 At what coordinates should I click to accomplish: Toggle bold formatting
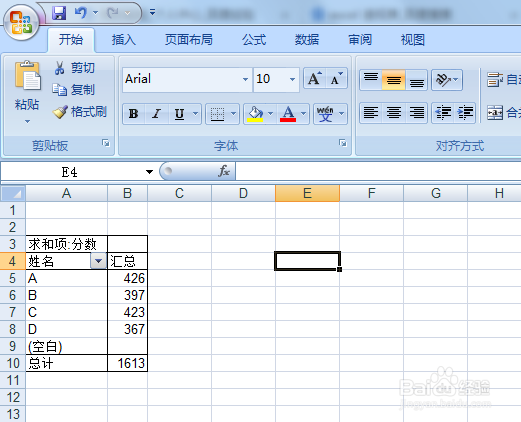click(x=134, y=114)
